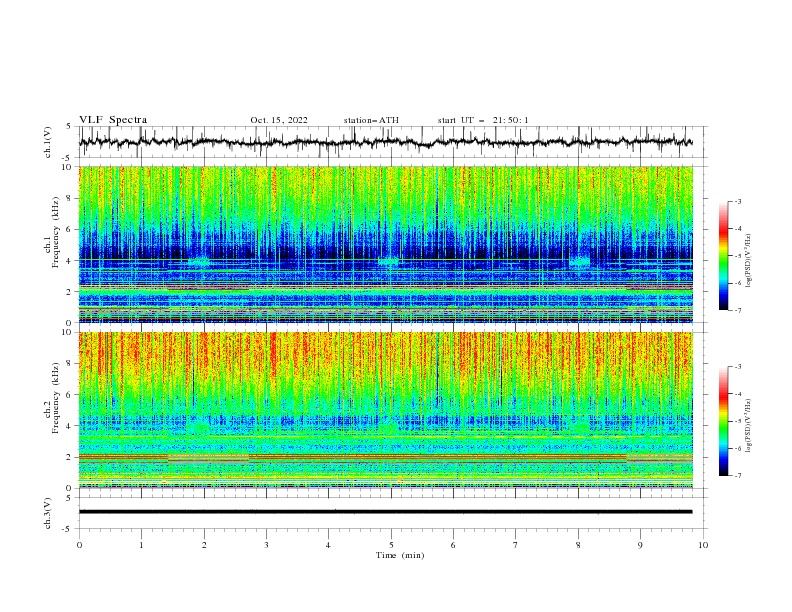Click the "1" minute tick on time axis
The image size is (792, 612).
[x=141, y=545]
